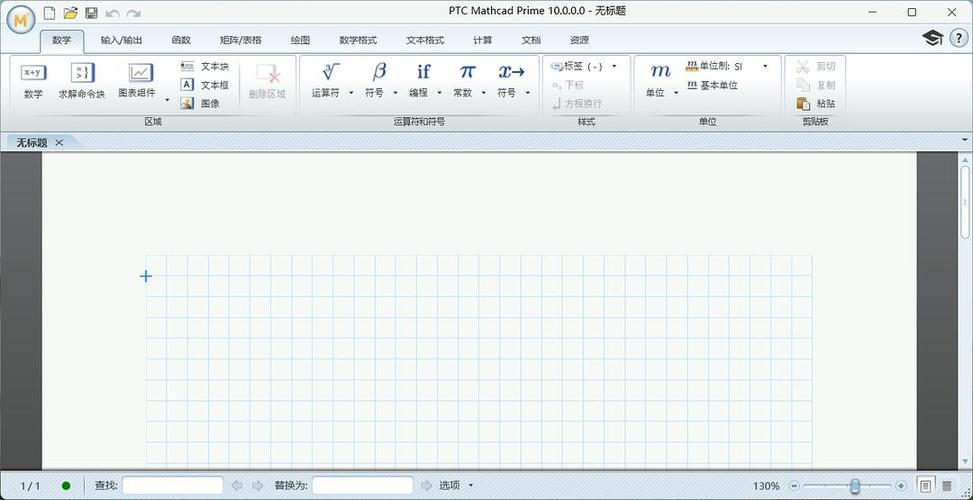The image size is (973, 500).
Task: Insert a 数学 math region
Action: (x=33, y=80)
